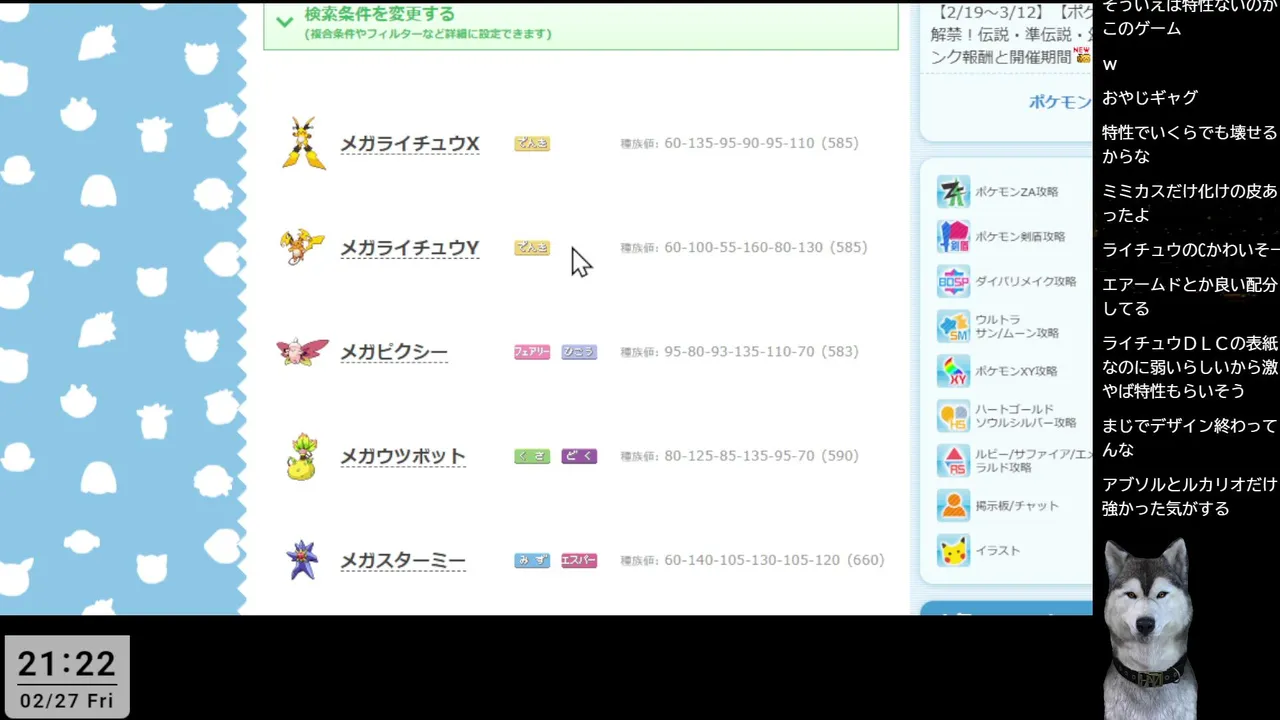Open ダイパリメイク攻略 sidebar link
The height and width of the screenshot is (720, 1280).
1026,281
